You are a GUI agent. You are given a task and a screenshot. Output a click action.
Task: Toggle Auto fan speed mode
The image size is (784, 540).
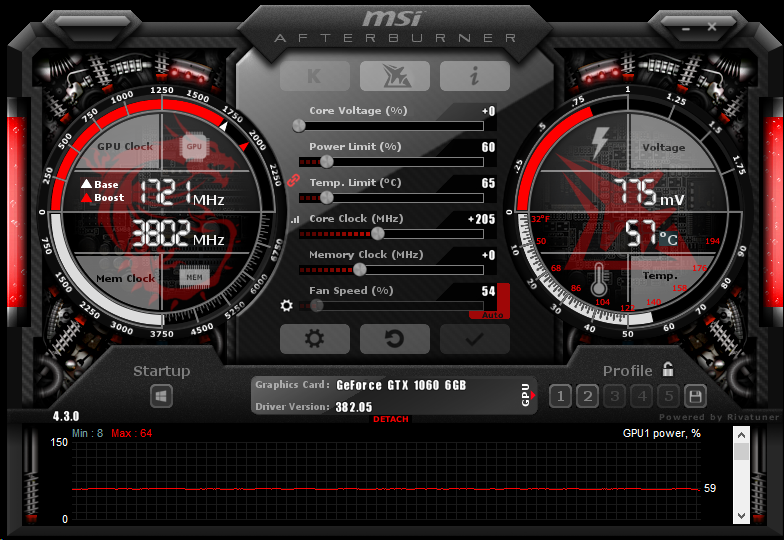coord(492,315)
